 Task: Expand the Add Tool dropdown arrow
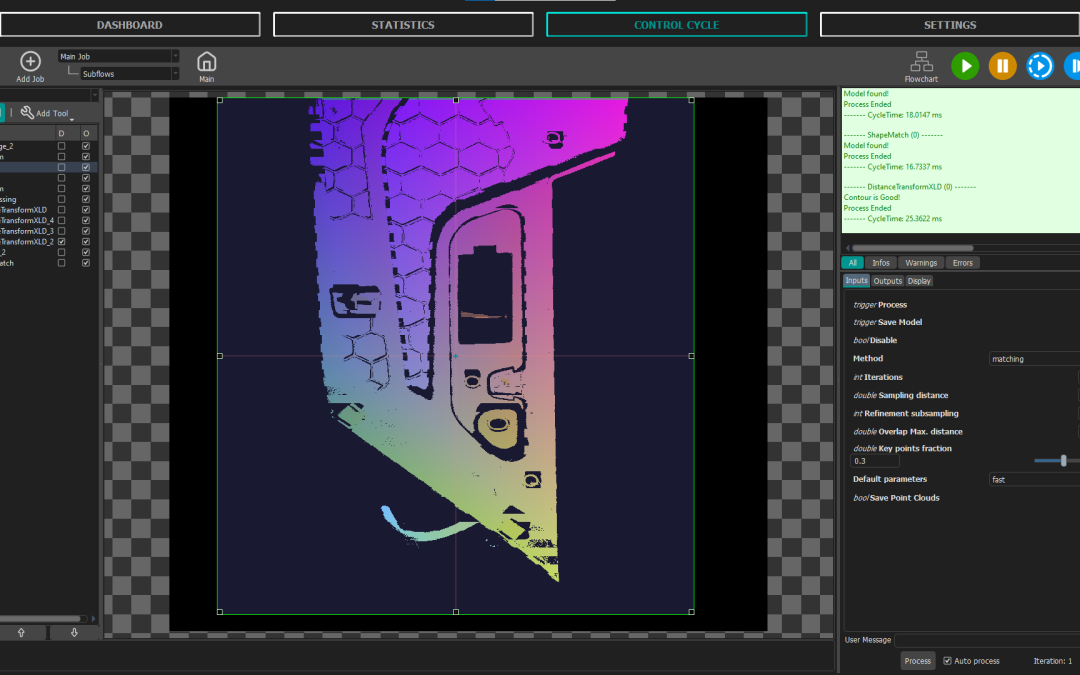(72, 119)
